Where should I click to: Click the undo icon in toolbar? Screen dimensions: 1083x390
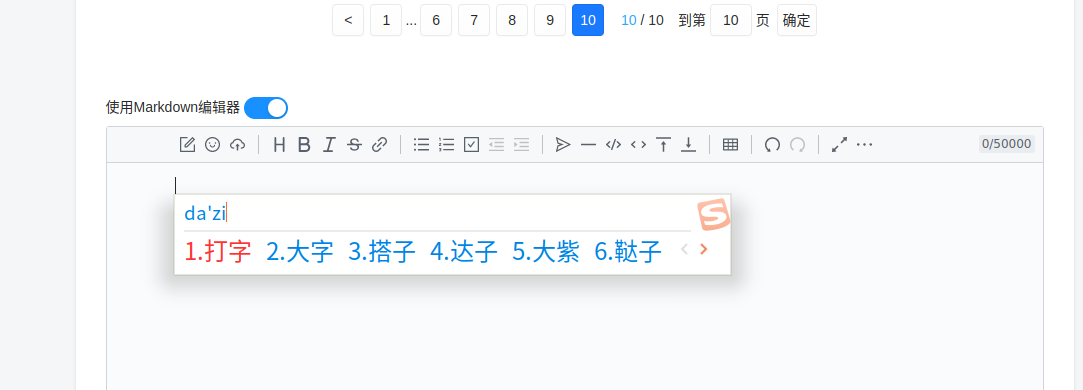click(772, 145)
